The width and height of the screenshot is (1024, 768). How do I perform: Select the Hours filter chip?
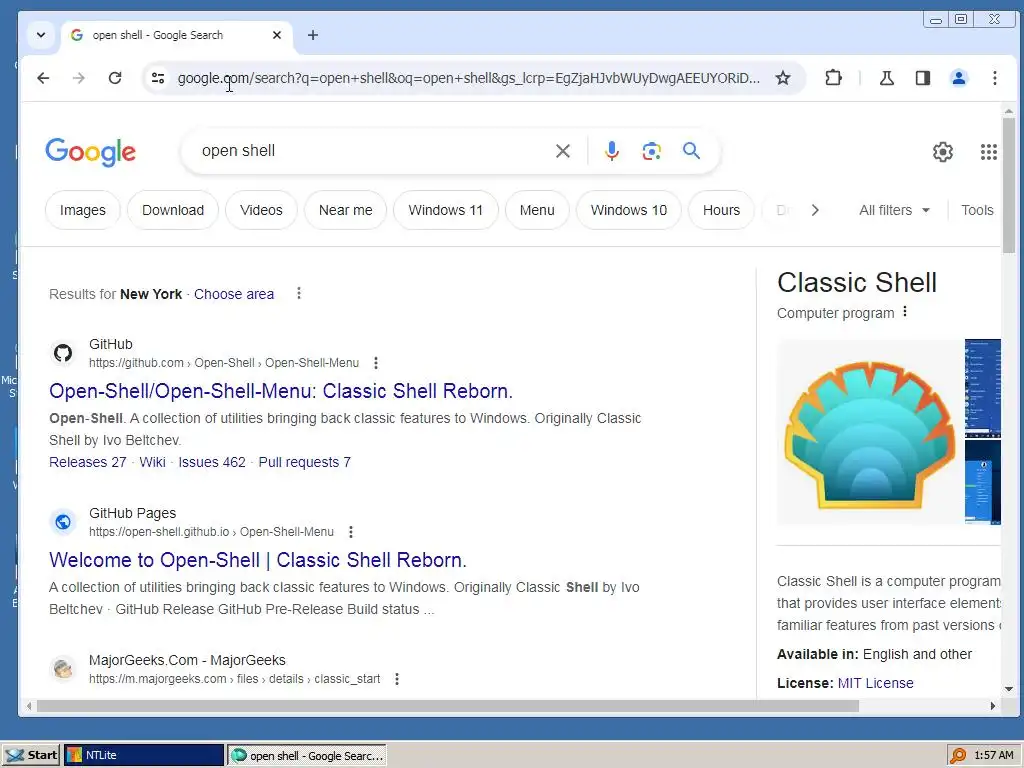click(721, 210)
